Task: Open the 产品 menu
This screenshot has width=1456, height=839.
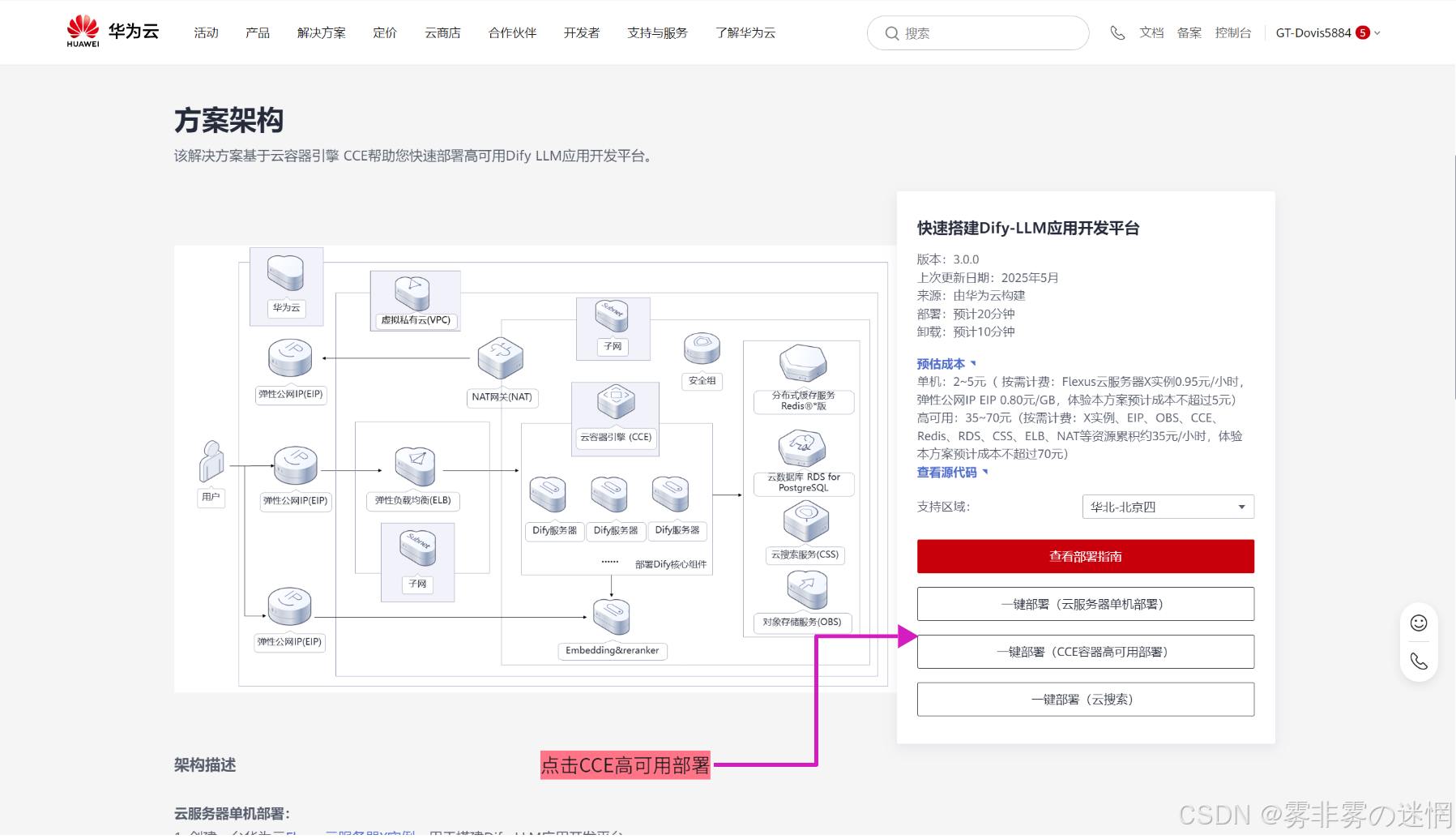Action: point(258,33)
